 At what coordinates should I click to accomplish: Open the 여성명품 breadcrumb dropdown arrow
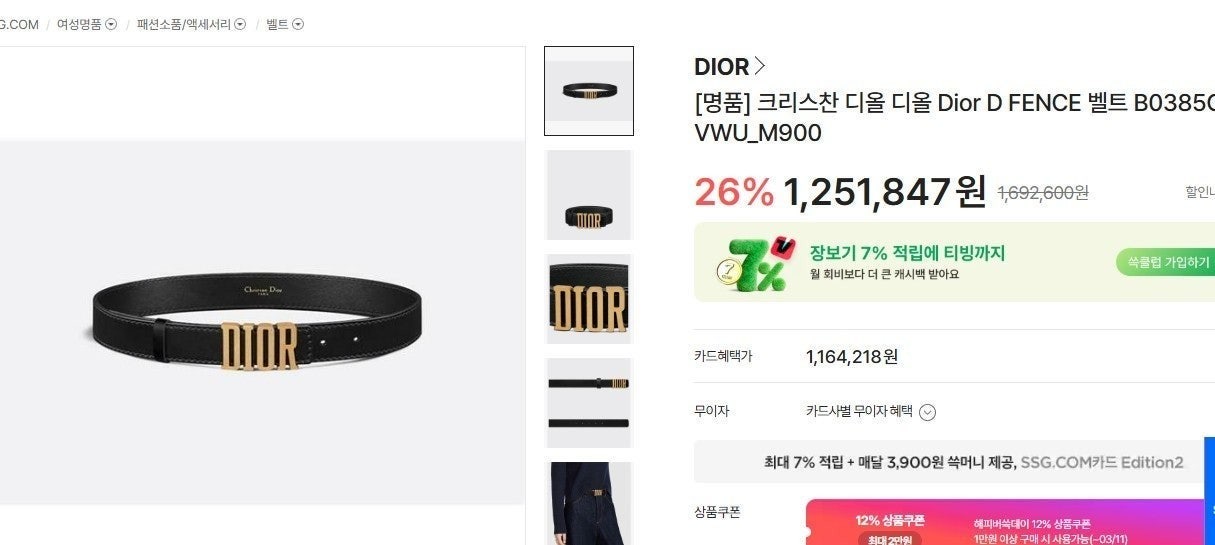click(111, 24)
